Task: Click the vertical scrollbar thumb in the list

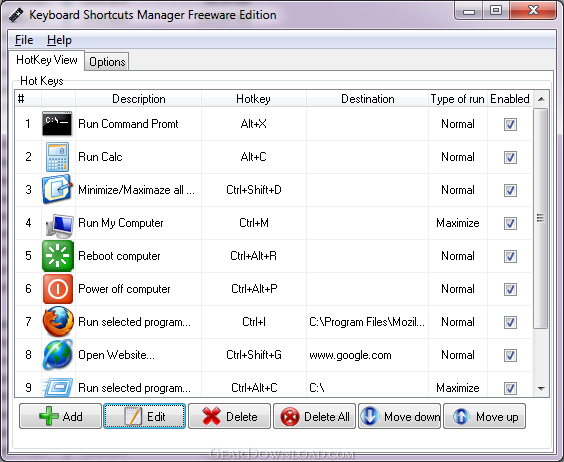Action: point(540,218)
